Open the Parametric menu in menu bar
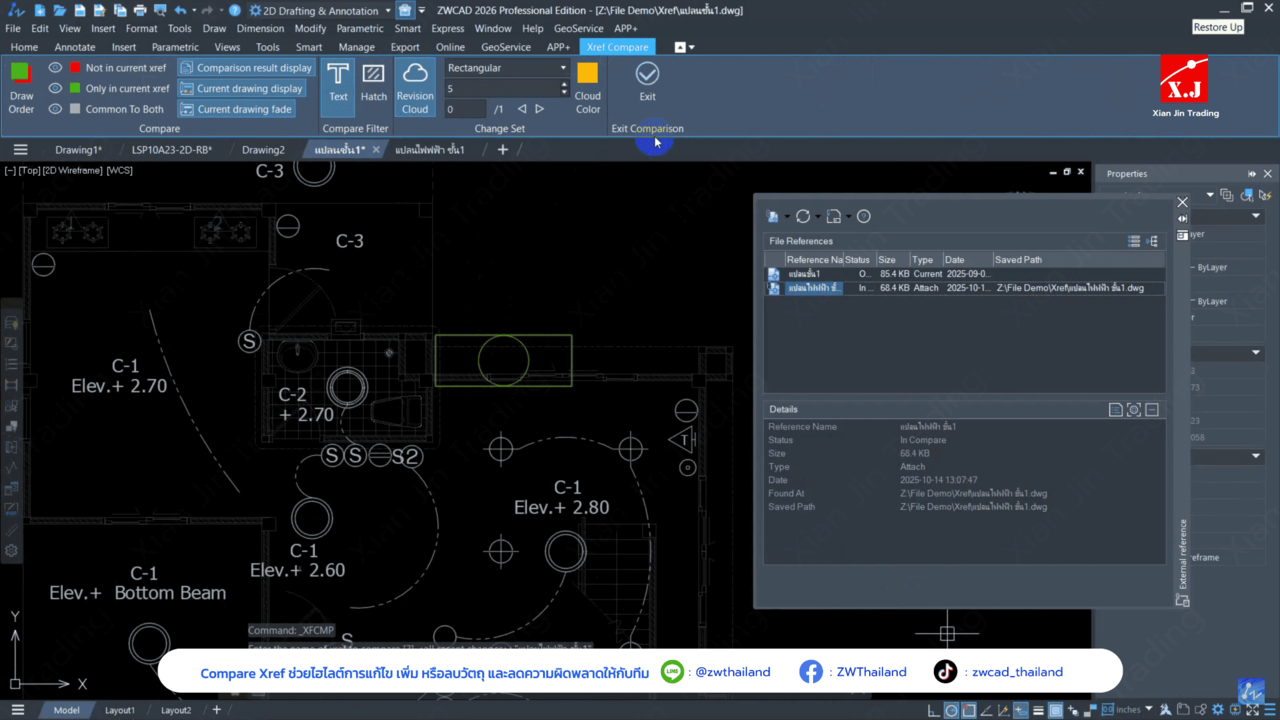This screenshot has height=720, width=1280. pyautogui.click(x=360, y=29)
